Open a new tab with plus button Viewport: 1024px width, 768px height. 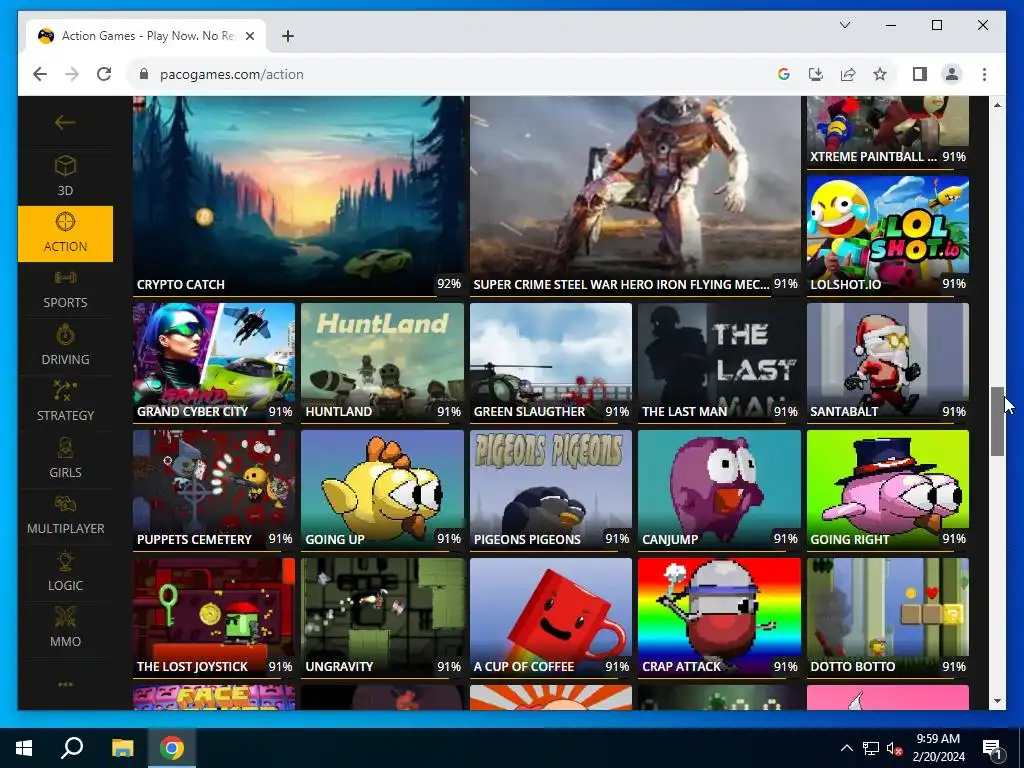pos(288,36)
